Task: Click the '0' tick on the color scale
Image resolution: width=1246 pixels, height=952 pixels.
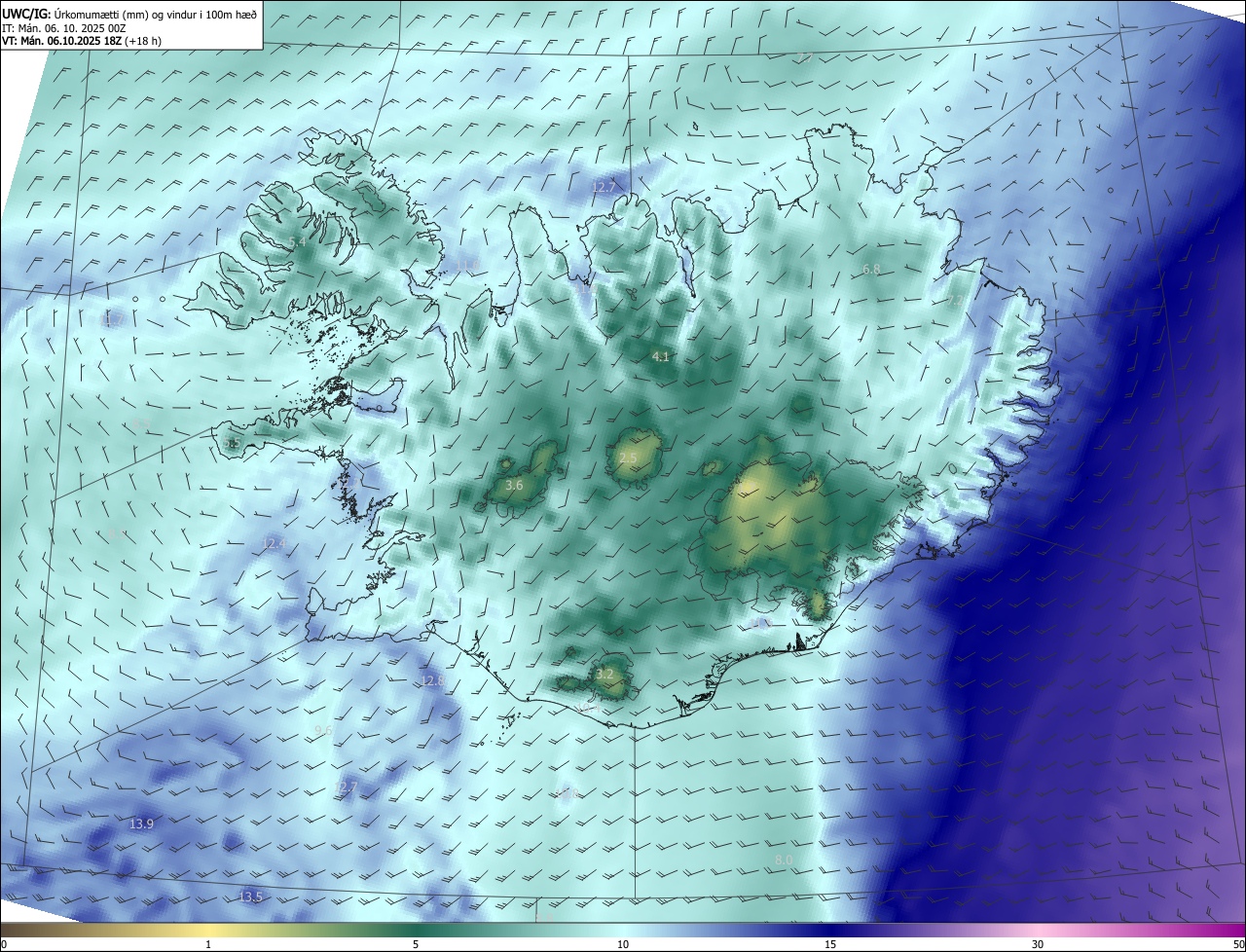Action: point(4,944)
